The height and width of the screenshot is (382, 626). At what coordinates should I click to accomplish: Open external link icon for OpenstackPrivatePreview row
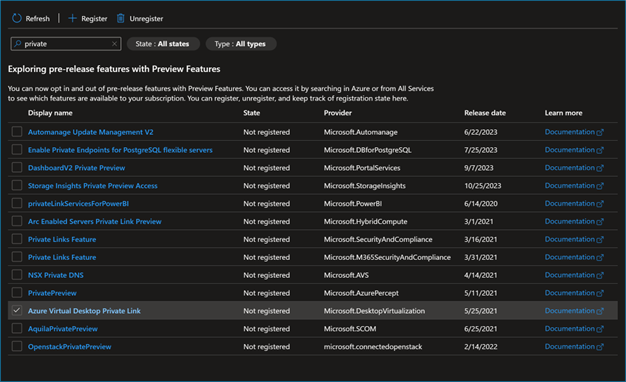600,347
